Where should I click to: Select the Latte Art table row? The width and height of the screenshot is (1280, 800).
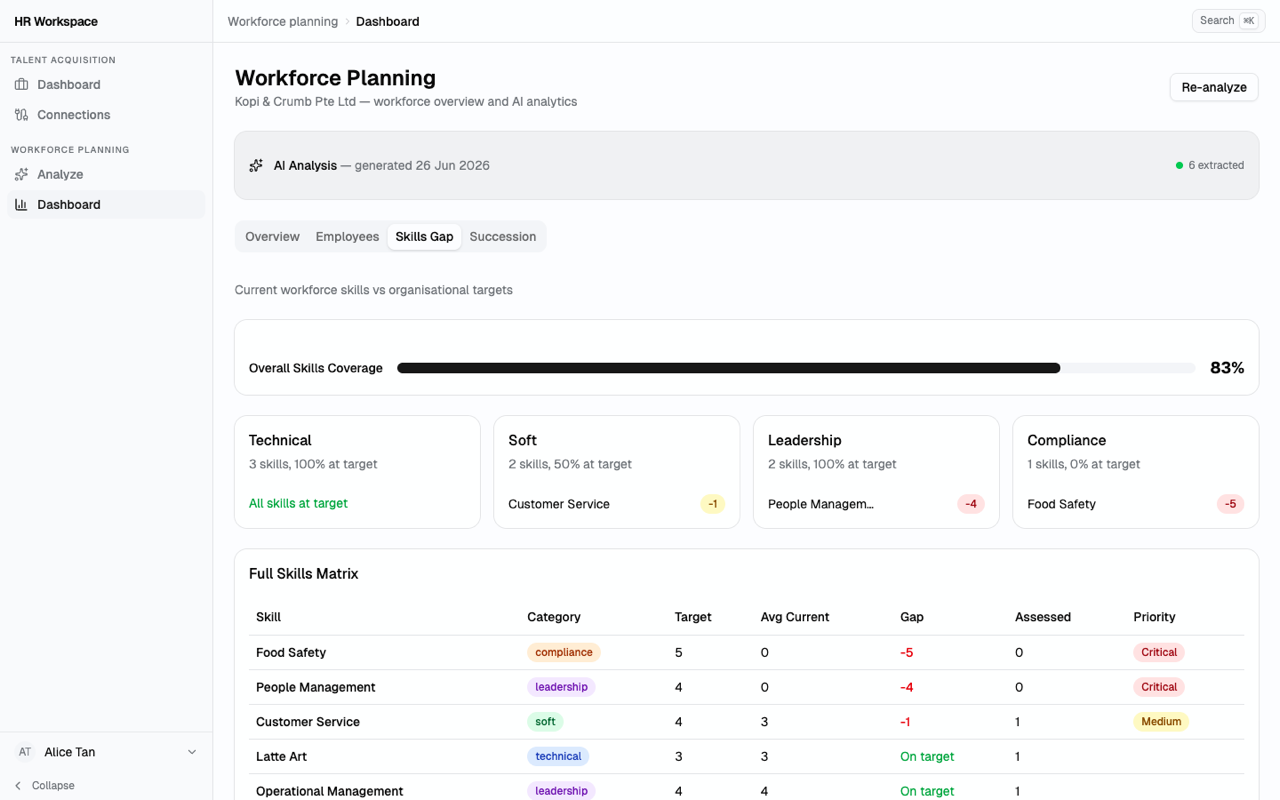tap(746, 757)
